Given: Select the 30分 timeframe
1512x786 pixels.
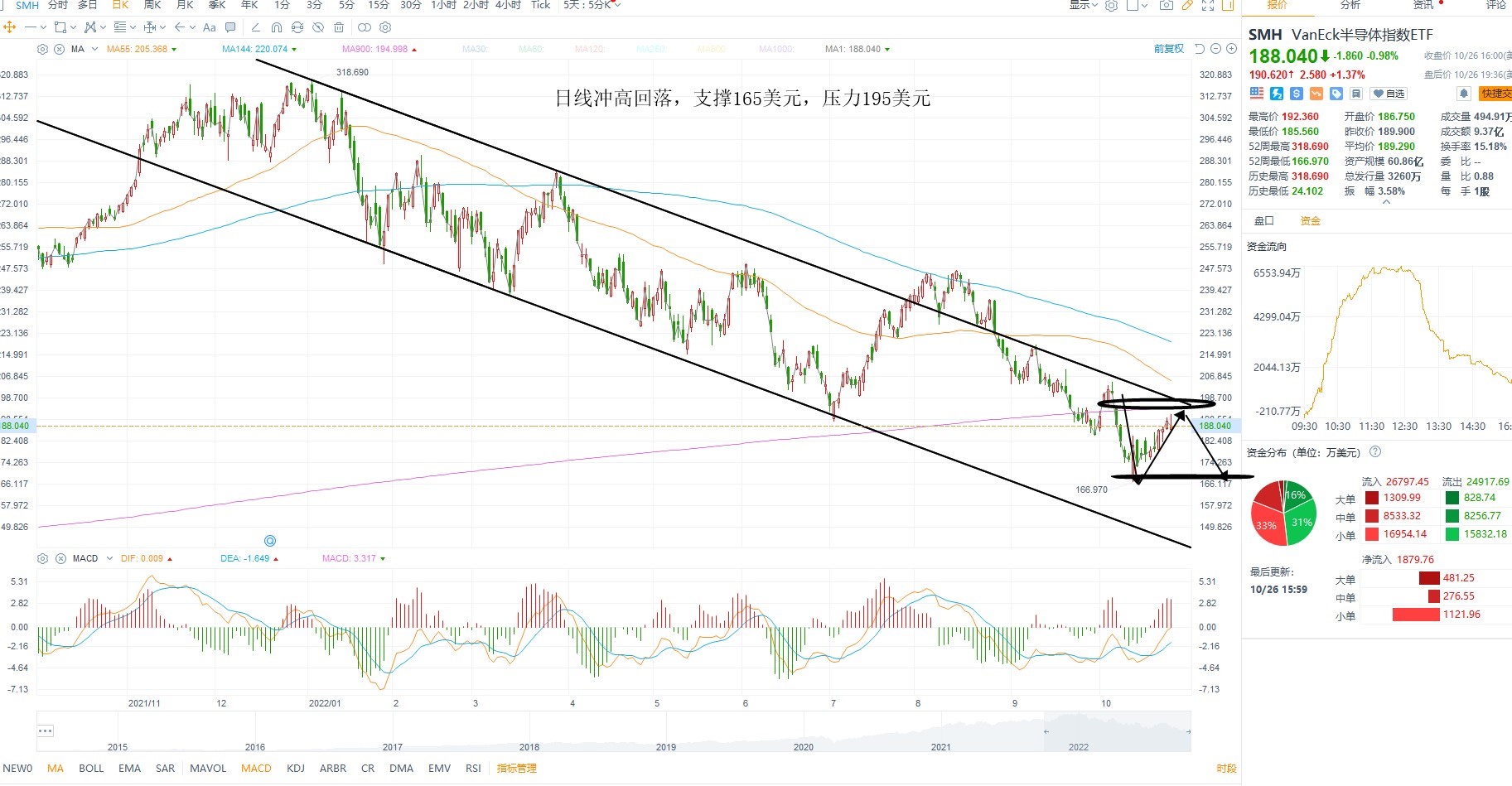Looking at the screenshot, I should [x=411, y=5].
